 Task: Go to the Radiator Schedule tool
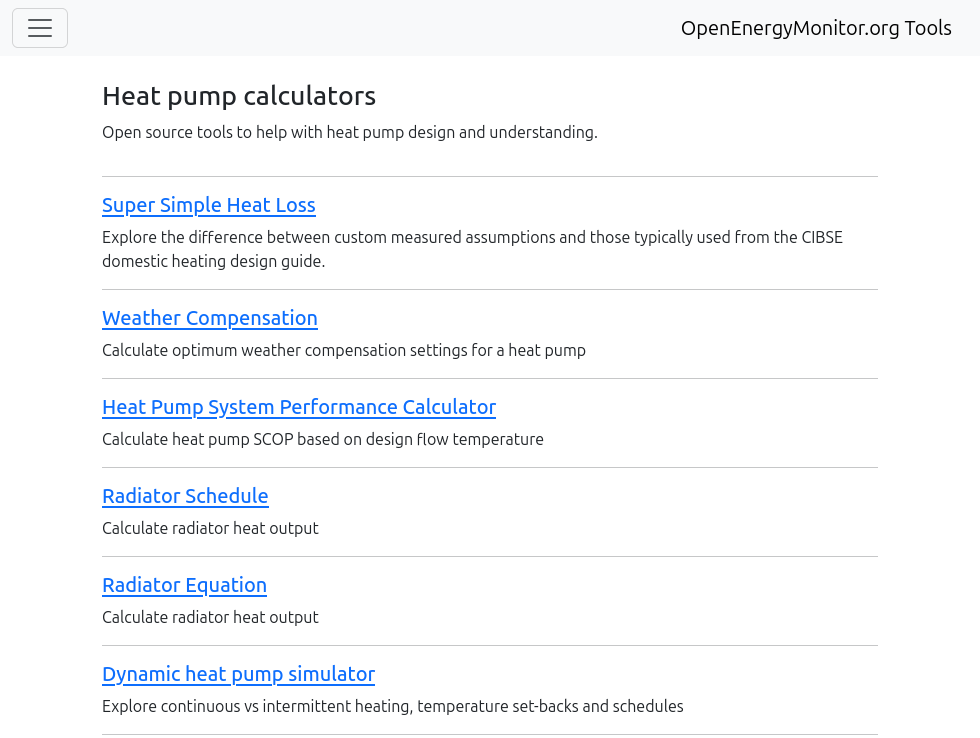pyautogui.click(x=185, y=496)
